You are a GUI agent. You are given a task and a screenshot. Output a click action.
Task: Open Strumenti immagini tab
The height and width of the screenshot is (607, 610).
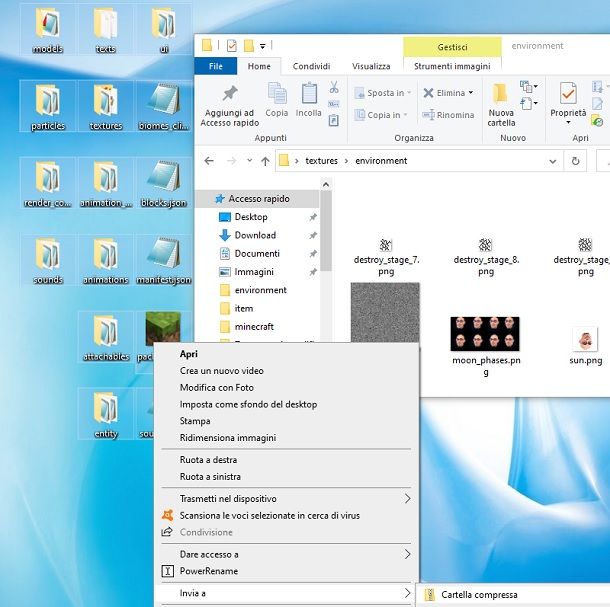pos(452,66)
